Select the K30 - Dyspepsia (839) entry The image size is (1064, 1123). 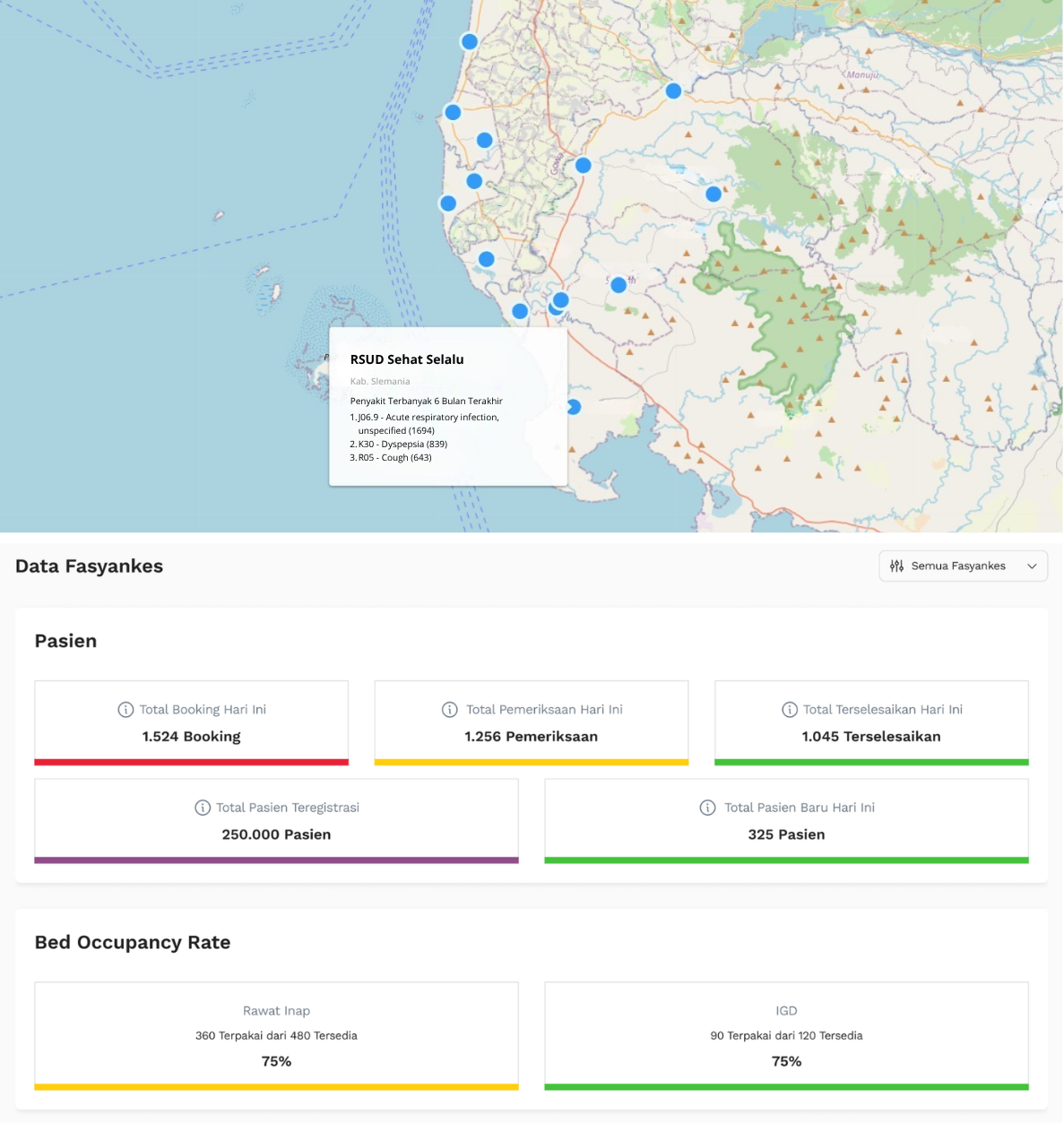coord(399,445)
